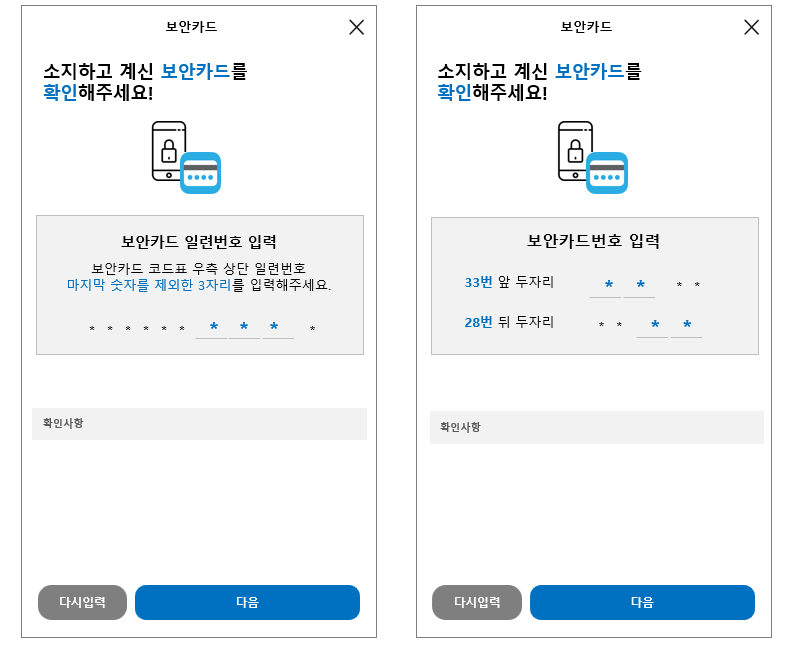Click 확인사항 bar on the right screen
795x648 pixels.
click(597, 427)
